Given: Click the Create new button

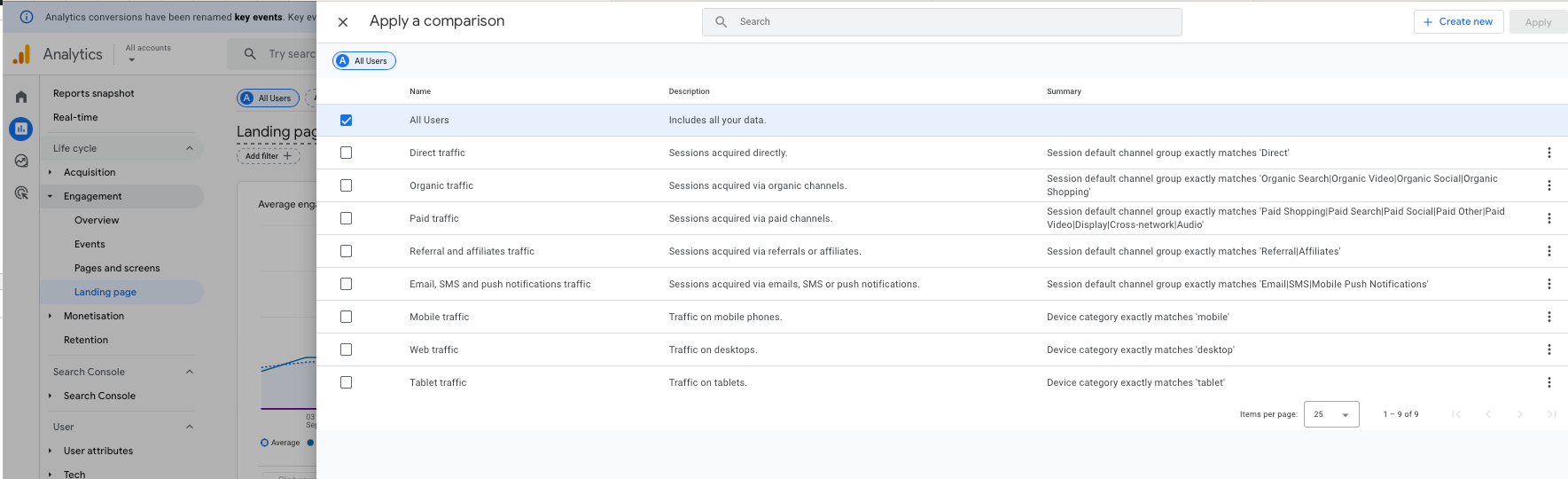Looking at the screenshot, I should [x=1457, y=22].
